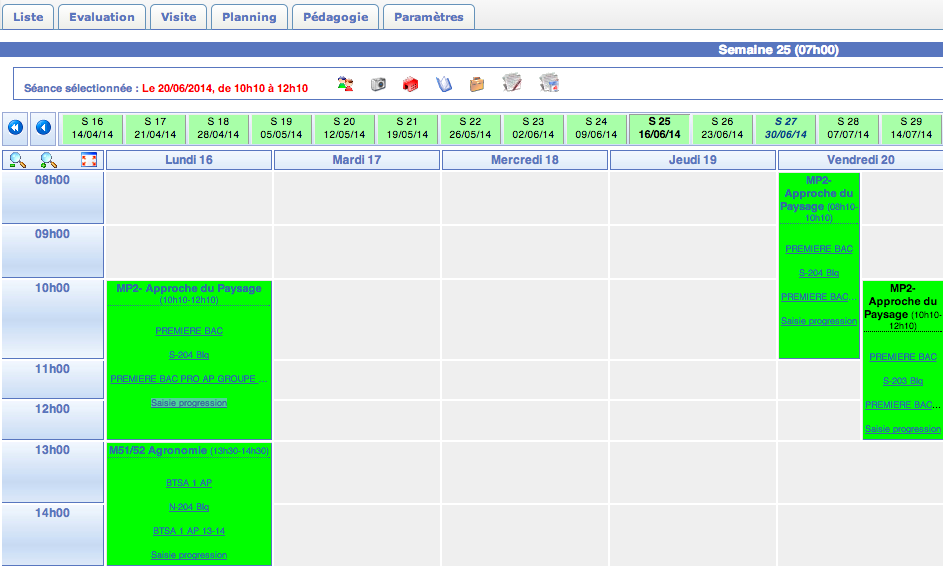Viewport: 943px width, 568px height.
Task: Zoom in with the plus magnifier
Action: tap(48, 160)
